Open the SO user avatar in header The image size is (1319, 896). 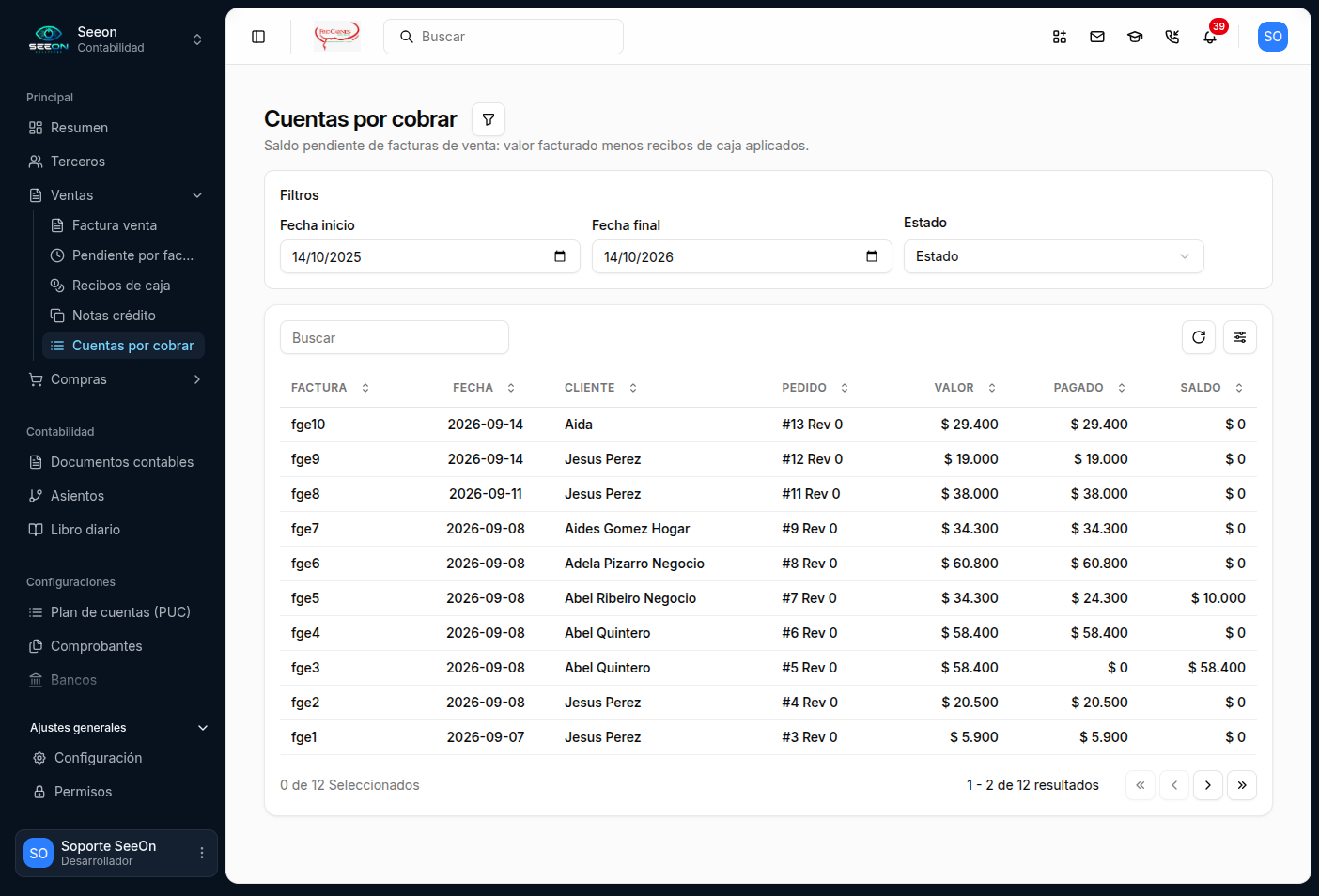[x=1273, y=37]
